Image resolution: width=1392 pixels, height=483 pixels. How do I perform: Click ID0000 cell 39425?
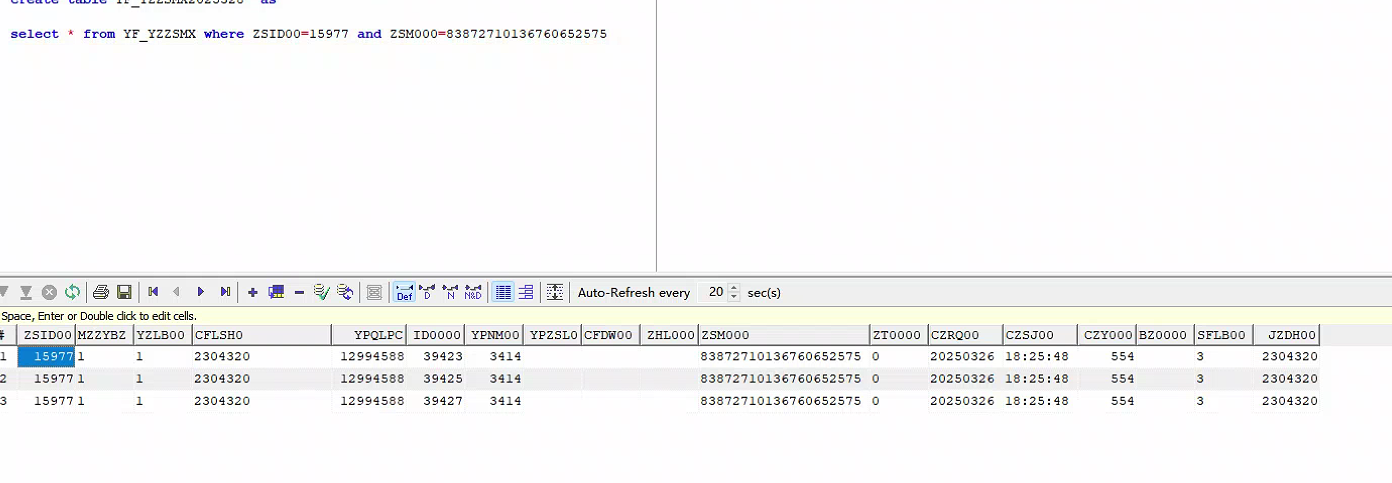click(x=443, y=379)
